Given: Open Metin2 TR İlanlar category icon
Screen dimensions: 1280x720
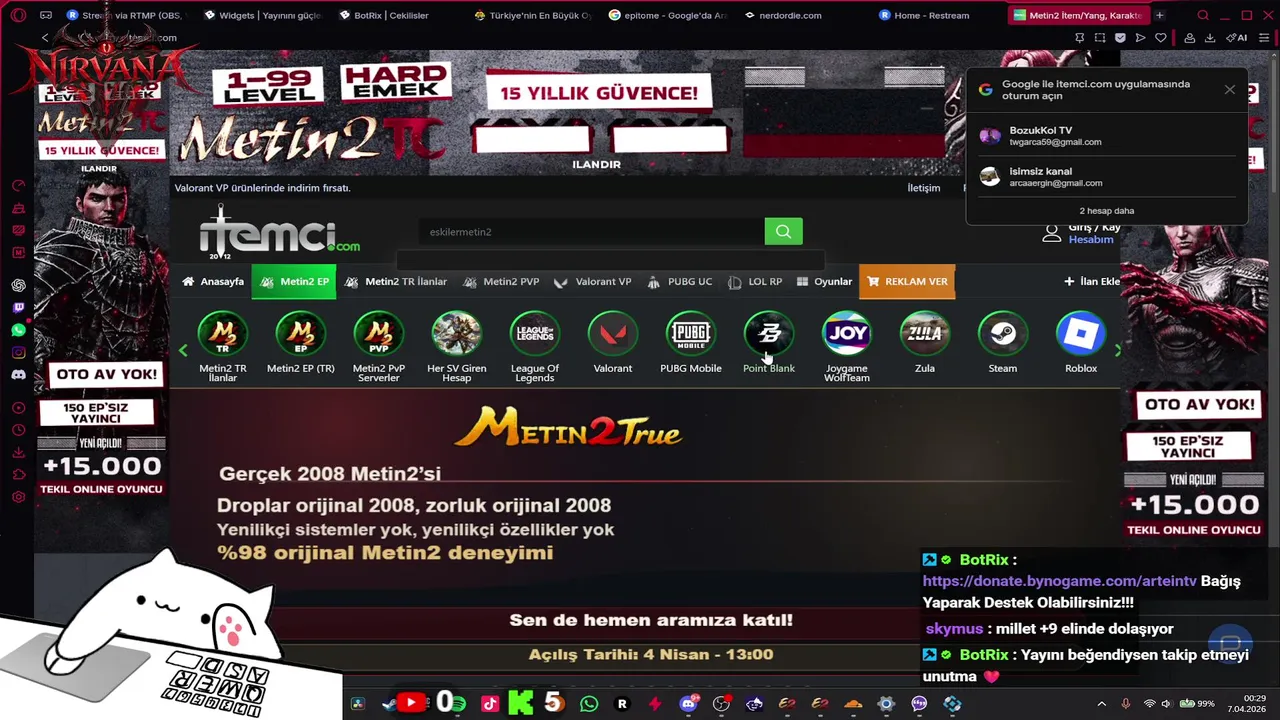Looking at the screenshot, I should click(223, 334).
